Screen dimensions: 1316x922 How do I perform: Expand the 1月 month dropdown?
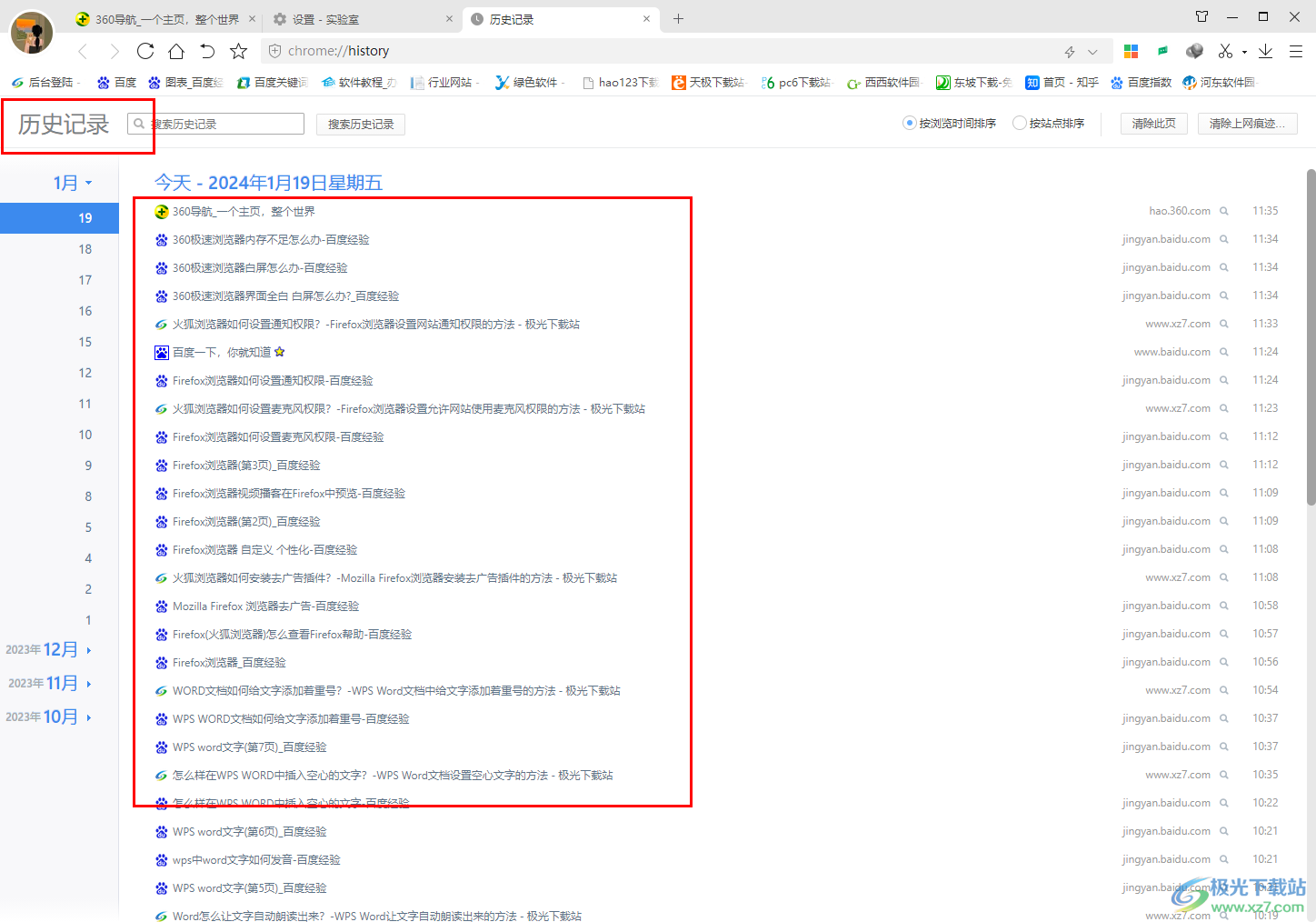pyautogui.click(x=73, y=183)
